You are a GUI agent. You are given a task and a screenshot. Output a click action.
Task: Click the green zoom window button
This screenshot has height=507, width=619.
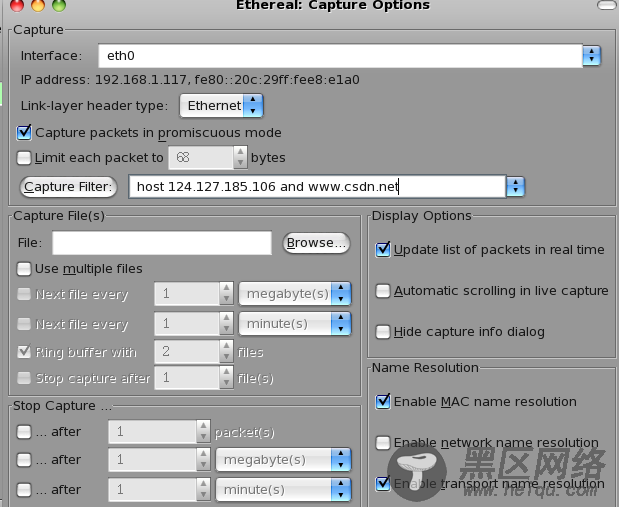(x=59, y=5)
